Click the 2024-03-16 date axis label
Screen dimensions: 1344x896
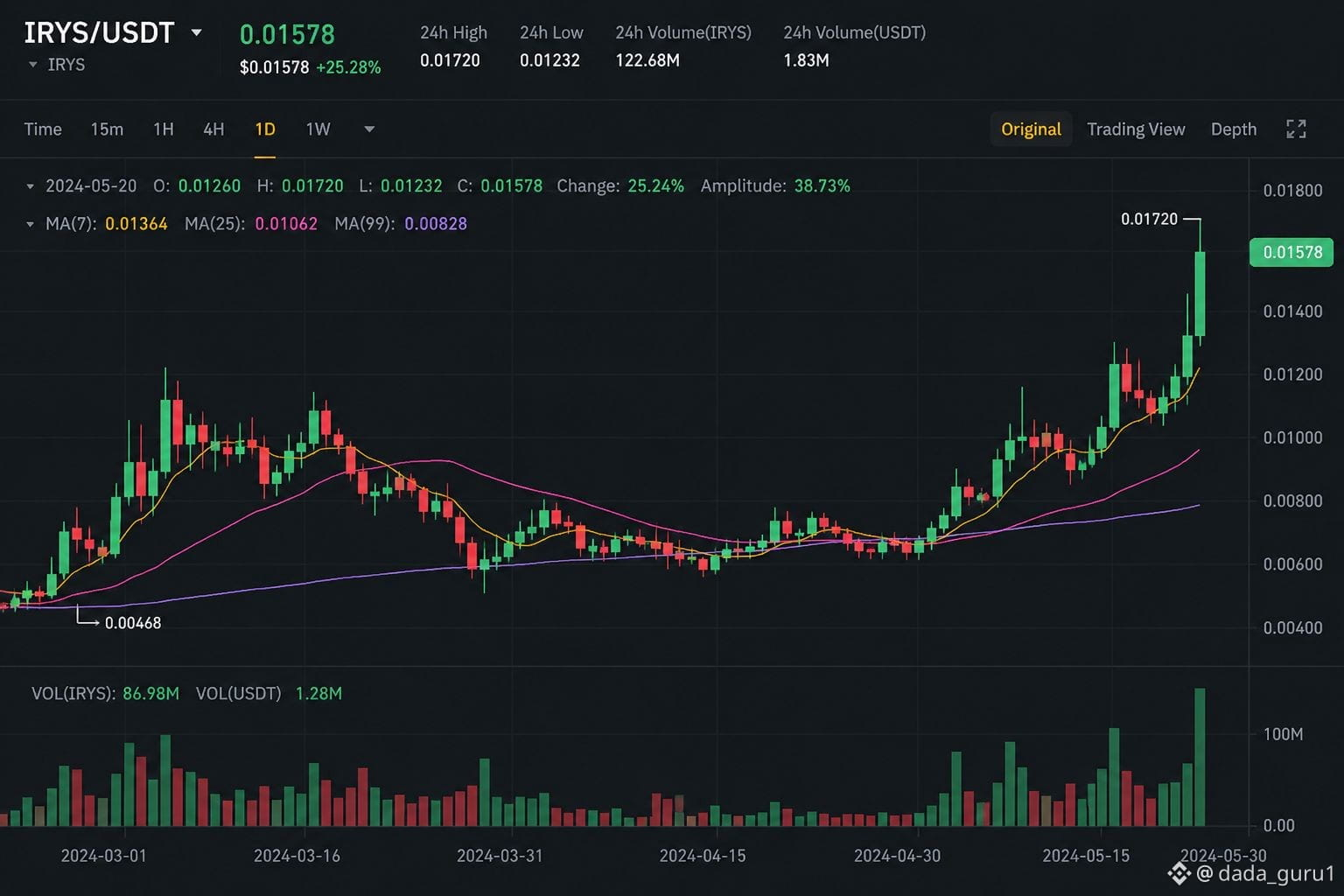click(x=297, y=856)
